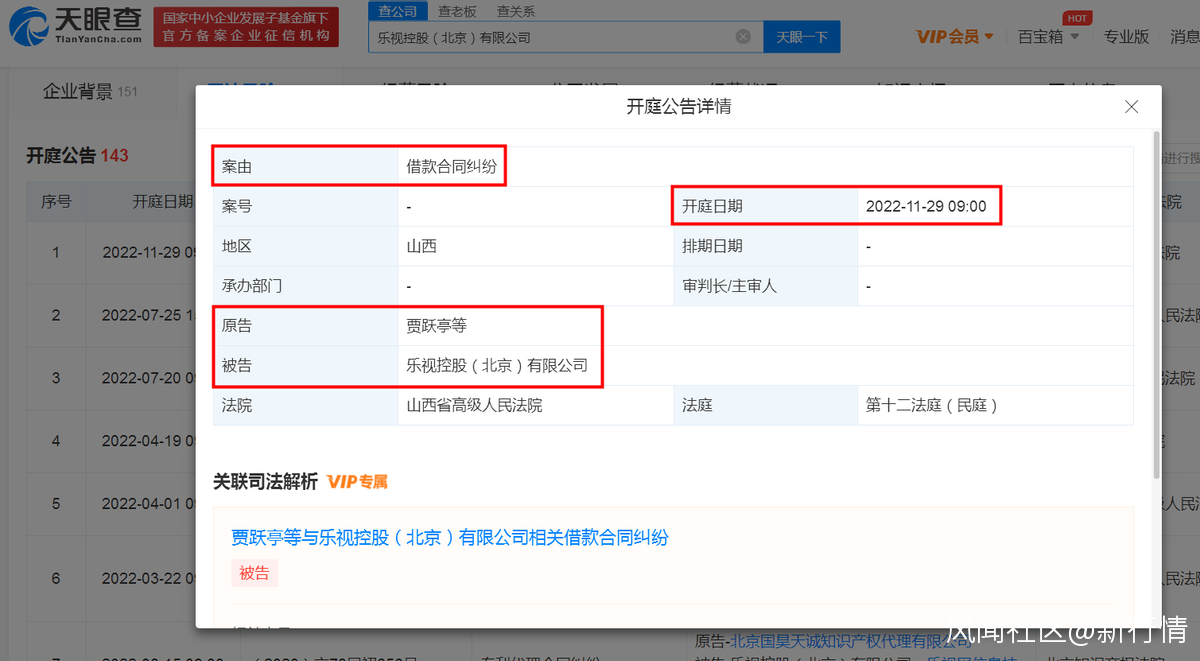1200x661 pixels.
Task: Click the TianYanCha logo
Action: tap(76, 27)
